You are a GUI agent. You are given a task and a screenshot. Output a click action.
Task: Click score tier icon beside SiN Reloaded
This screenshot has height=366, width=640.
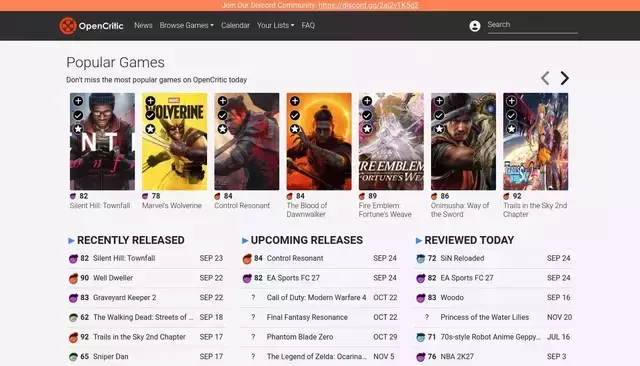[x=421, y=259]
